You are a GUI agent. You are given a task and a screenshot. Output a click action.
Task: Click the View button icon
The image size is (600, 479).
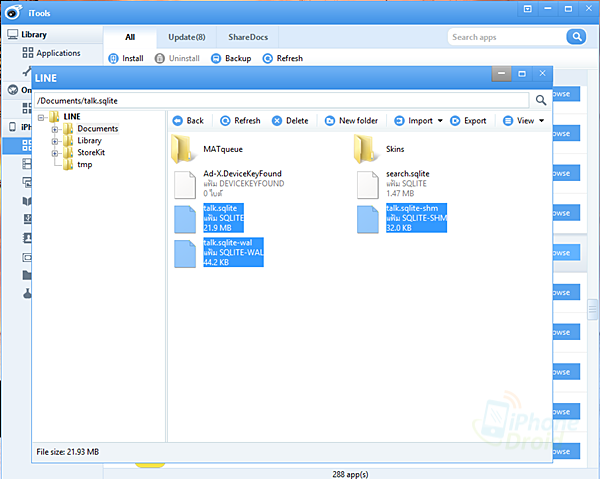click(508, 121)
